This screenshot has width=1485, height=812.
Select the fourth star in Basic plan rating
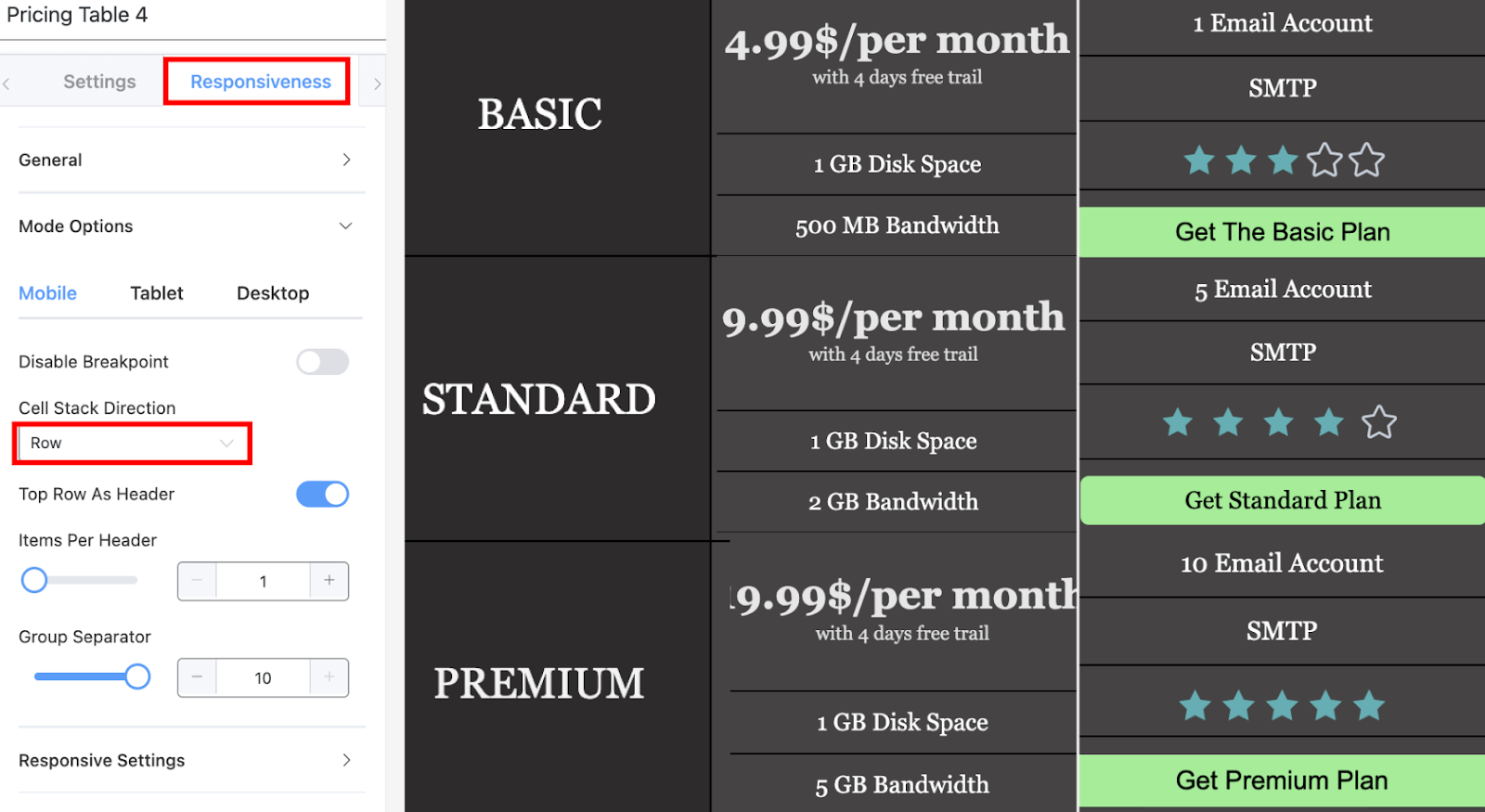pos(1325,160)
